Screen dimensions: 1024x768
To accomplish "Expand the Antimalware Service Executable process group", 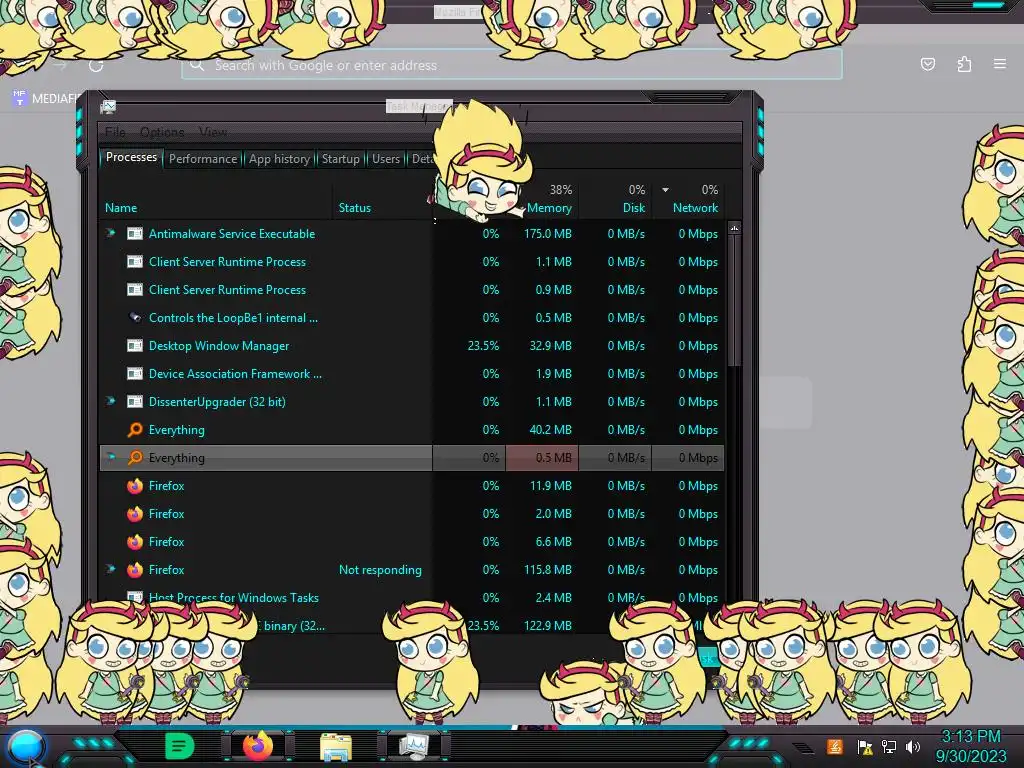I will click(x=111, y=233).
